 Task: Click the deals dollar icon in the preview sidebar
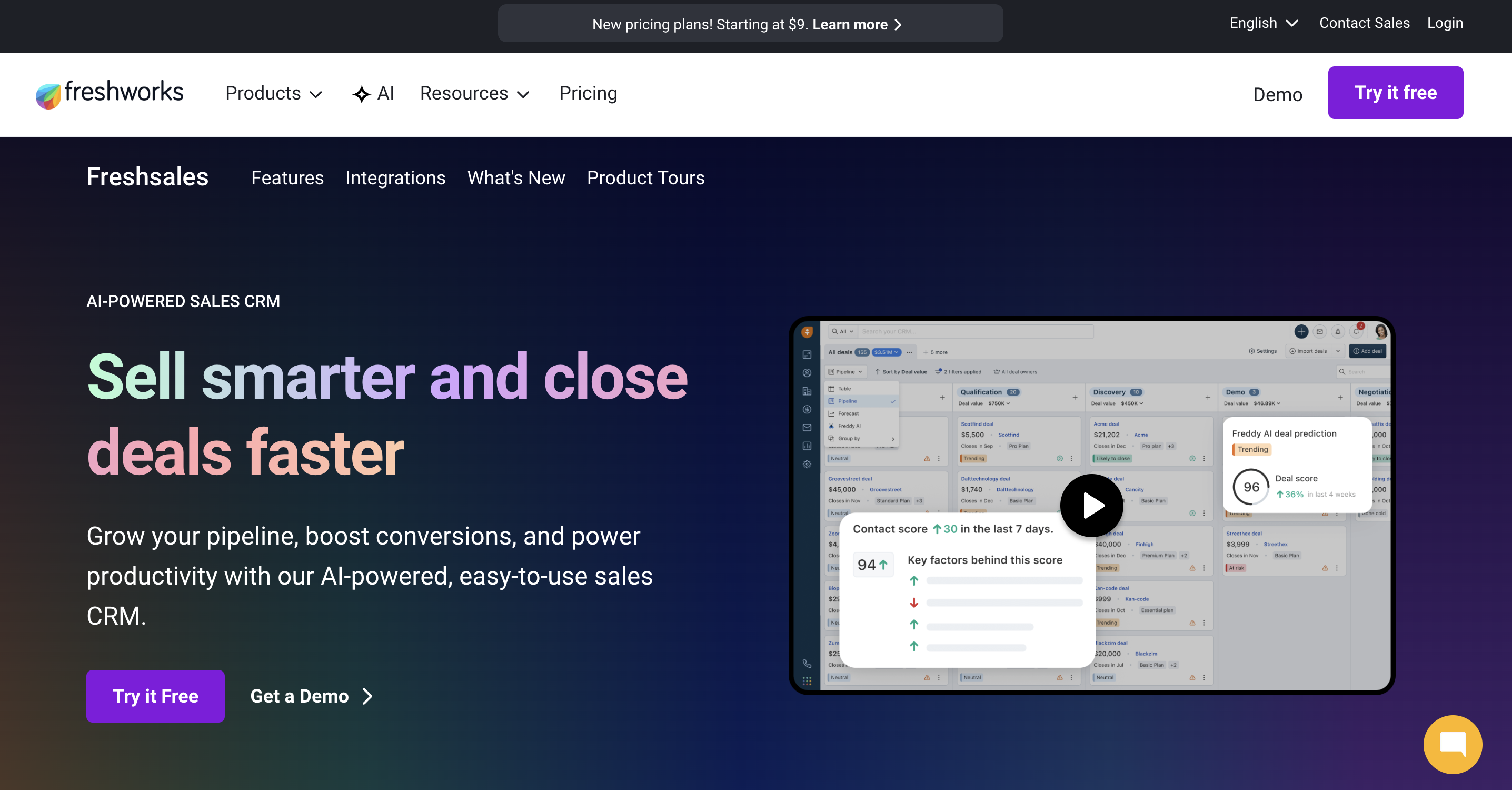point(807,409)
